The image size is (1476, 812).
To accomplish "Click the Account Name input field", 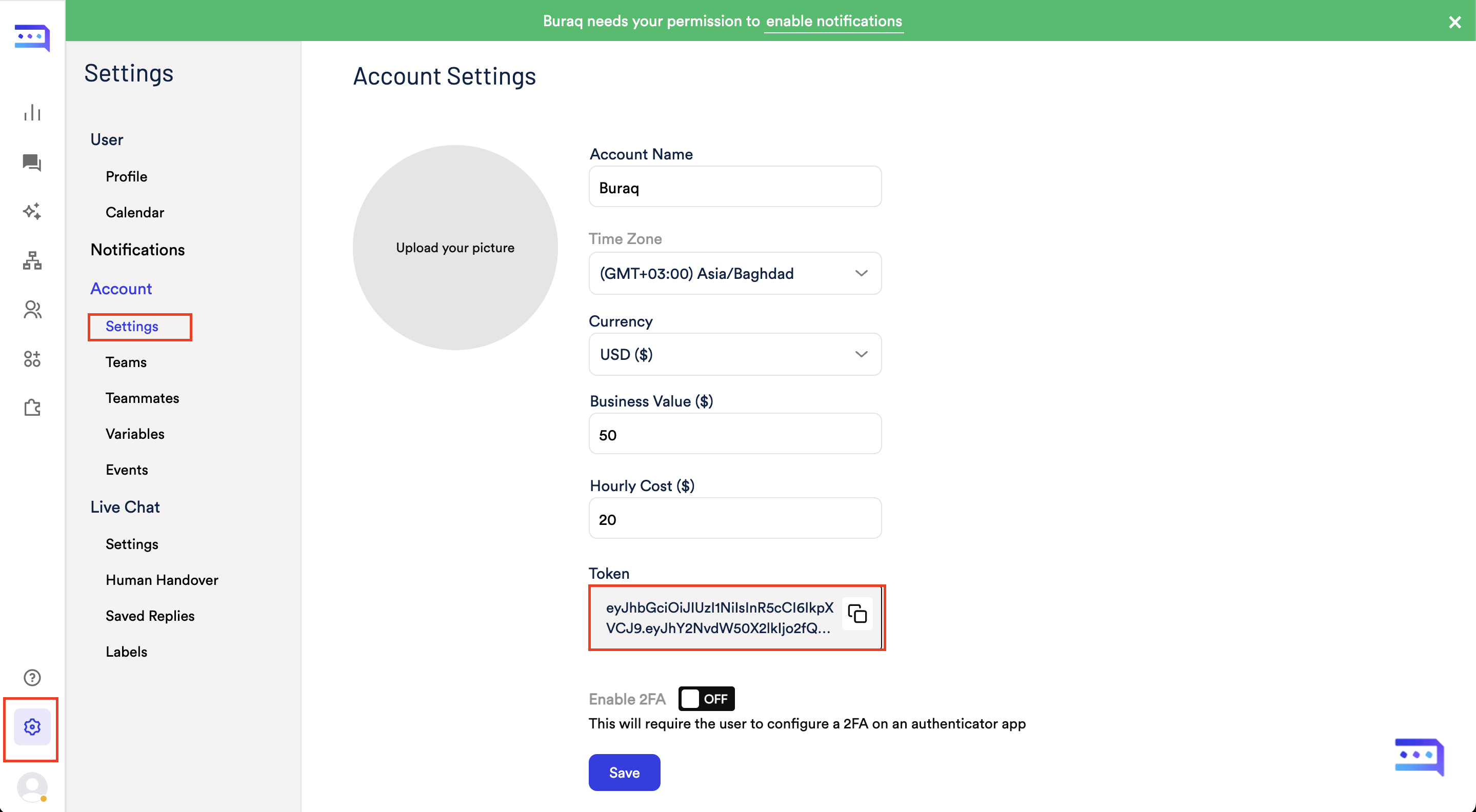I will [x=734, y=187].
